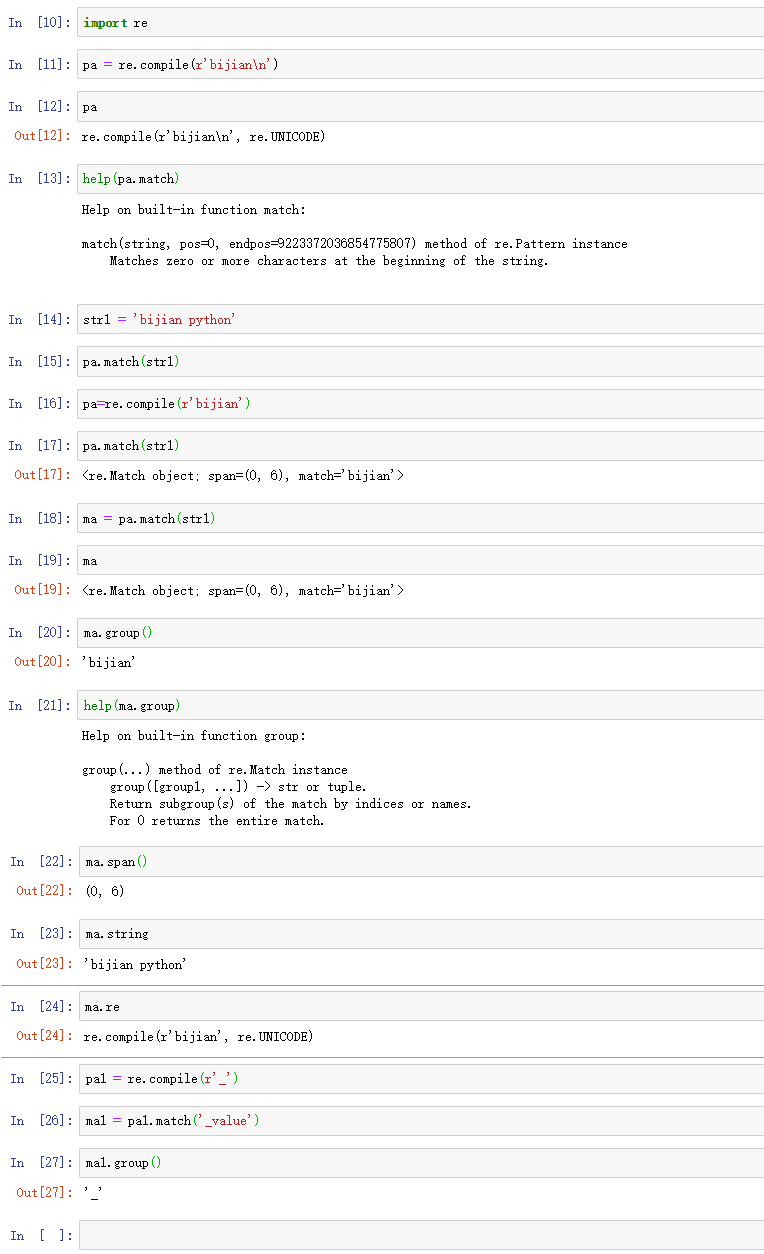Image resolution: width=764 pixels, height=1254 pixels.
Task: Click the Out[20] prompt label
Action: [x=43, y=662]
